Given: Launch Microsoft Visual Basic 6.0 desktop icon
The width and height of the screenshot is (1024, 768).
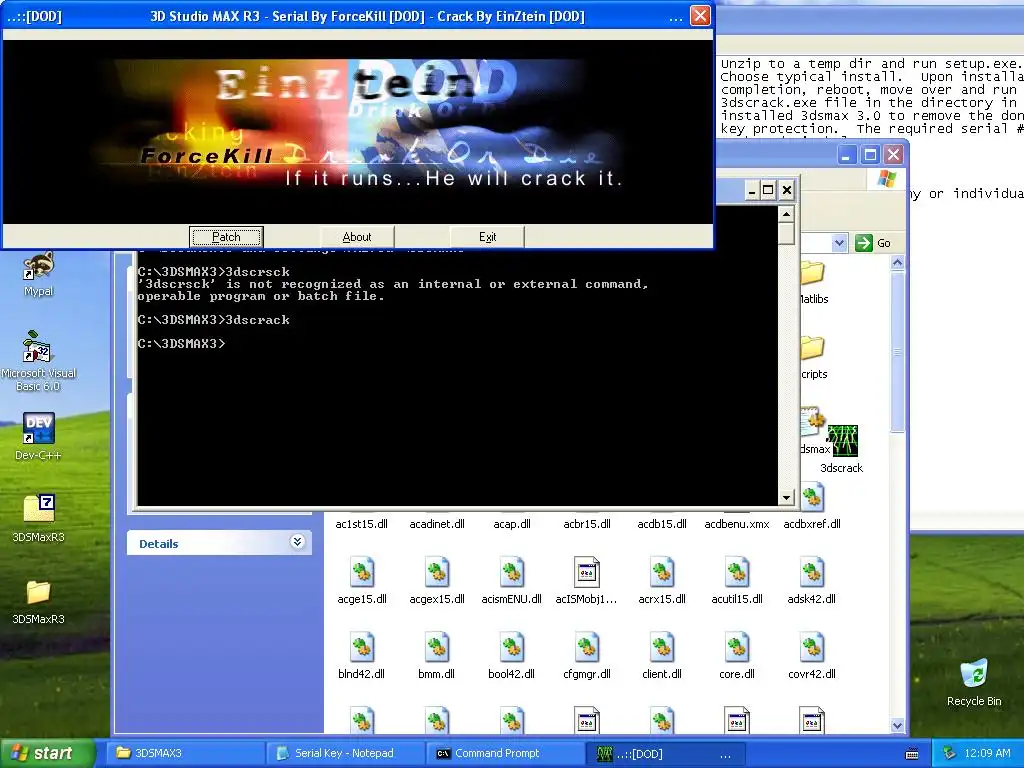Looking at the screenshot, I should point(39,361).
